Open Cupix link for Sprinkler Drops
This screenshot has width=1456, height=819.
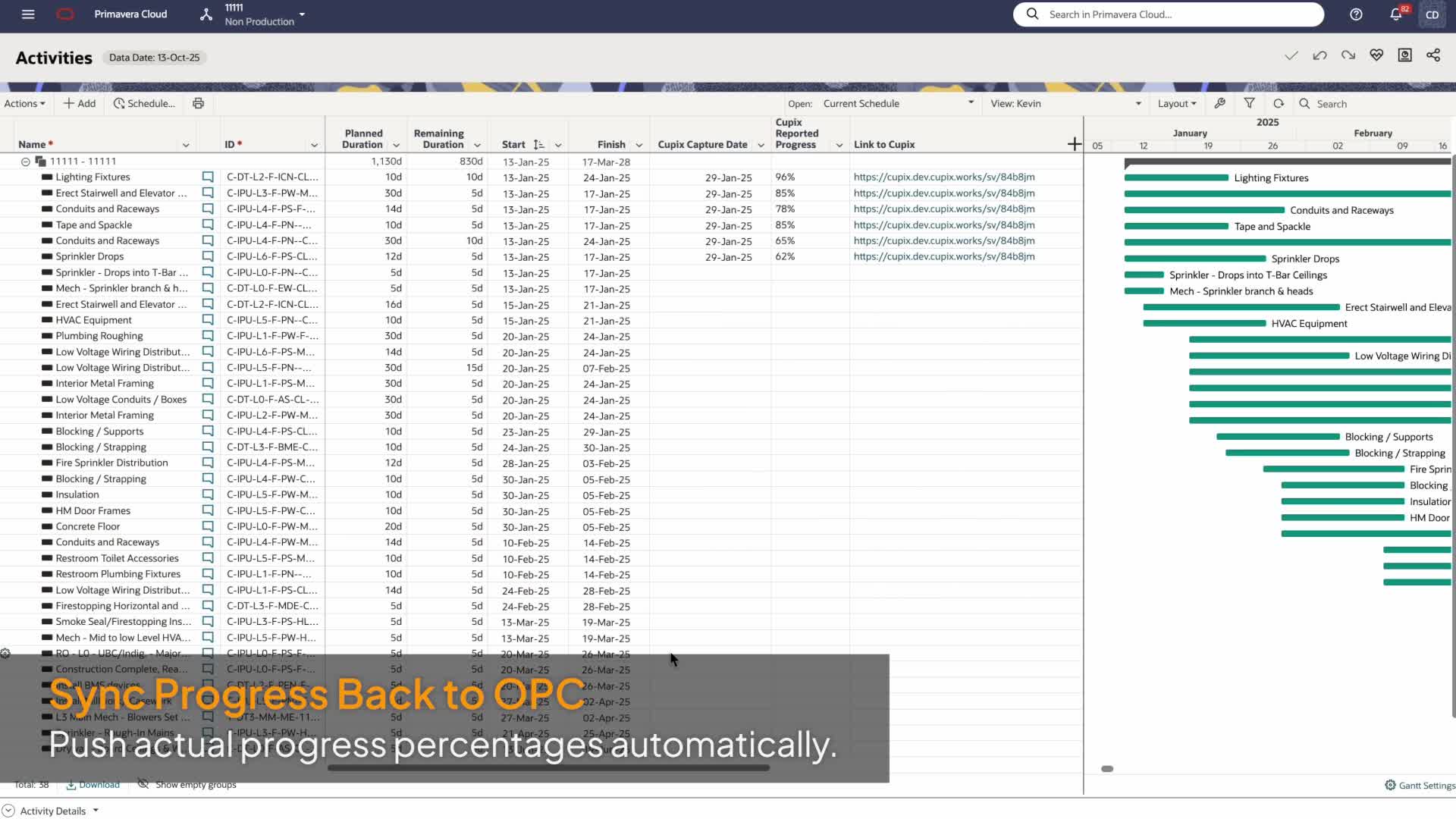(x=944, y=256)
